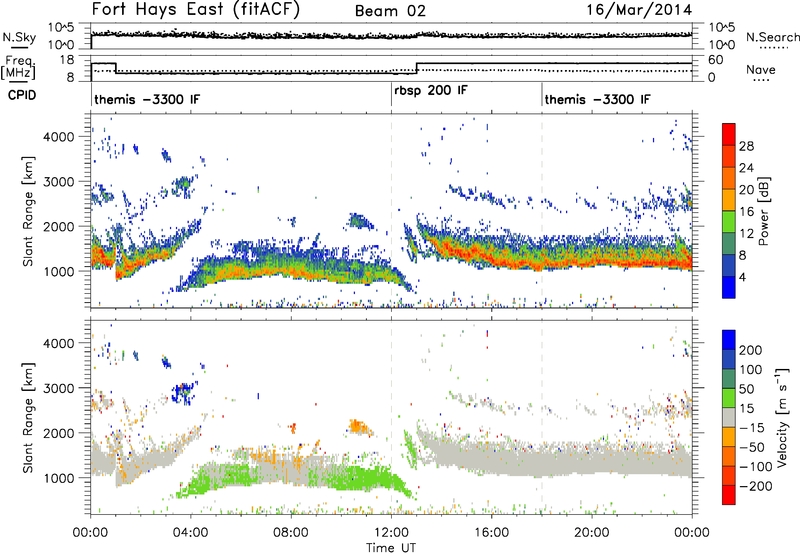This screenshot has height=554, width=800.
Task: Click the 'Slant Range [km]' label of power panel
Action: click(28, 211)
